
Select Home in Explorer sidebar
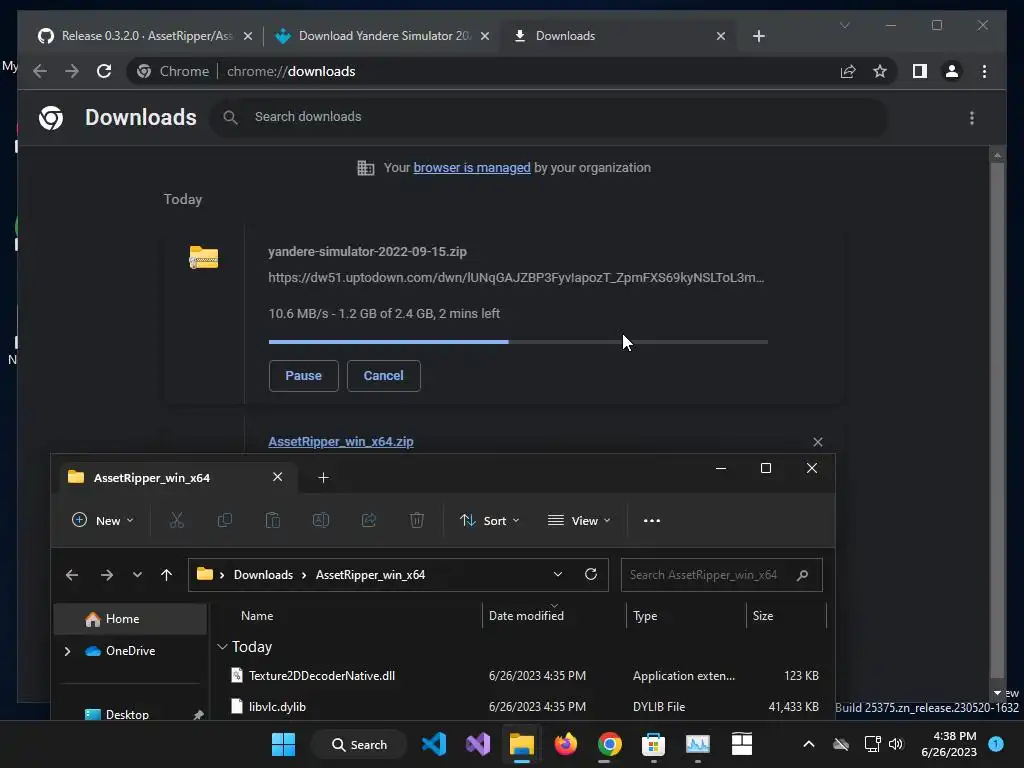click(x=130, y=618)
